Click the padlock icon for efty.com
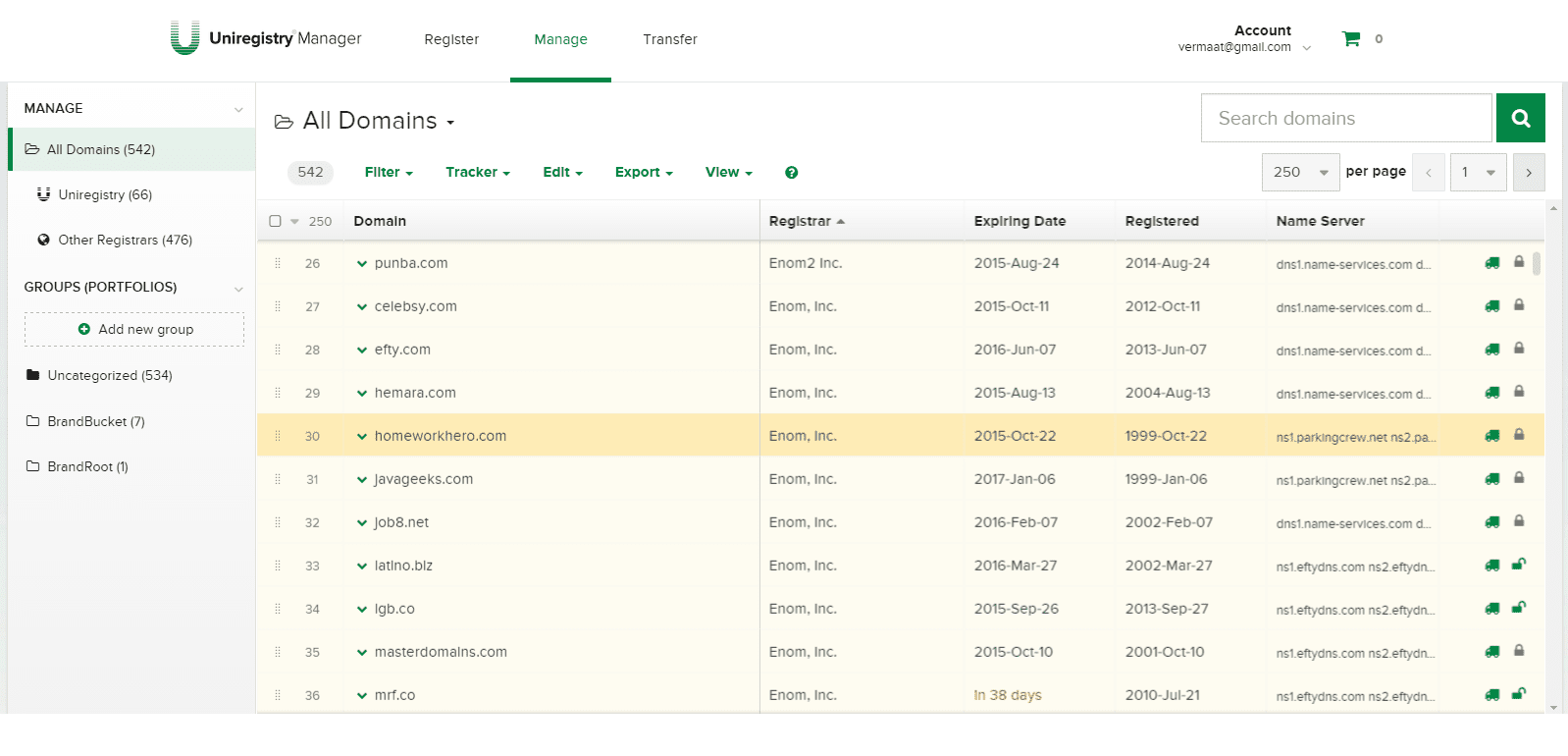Screen dimensions: 1568x756 click(x=1519, y=349)
